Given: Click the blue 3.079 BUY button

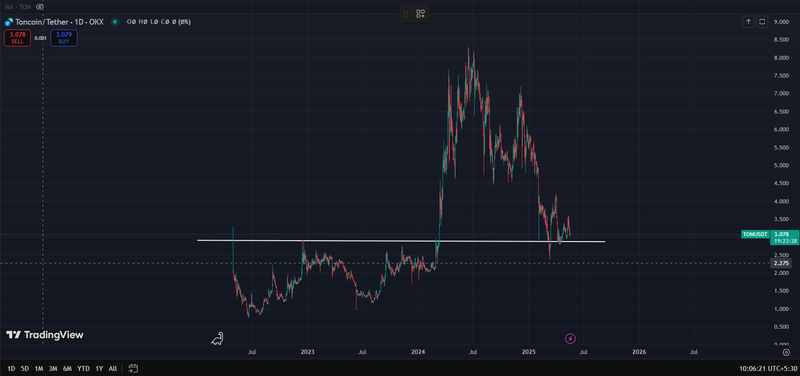Looking at the screenshot, I should 64,38.
